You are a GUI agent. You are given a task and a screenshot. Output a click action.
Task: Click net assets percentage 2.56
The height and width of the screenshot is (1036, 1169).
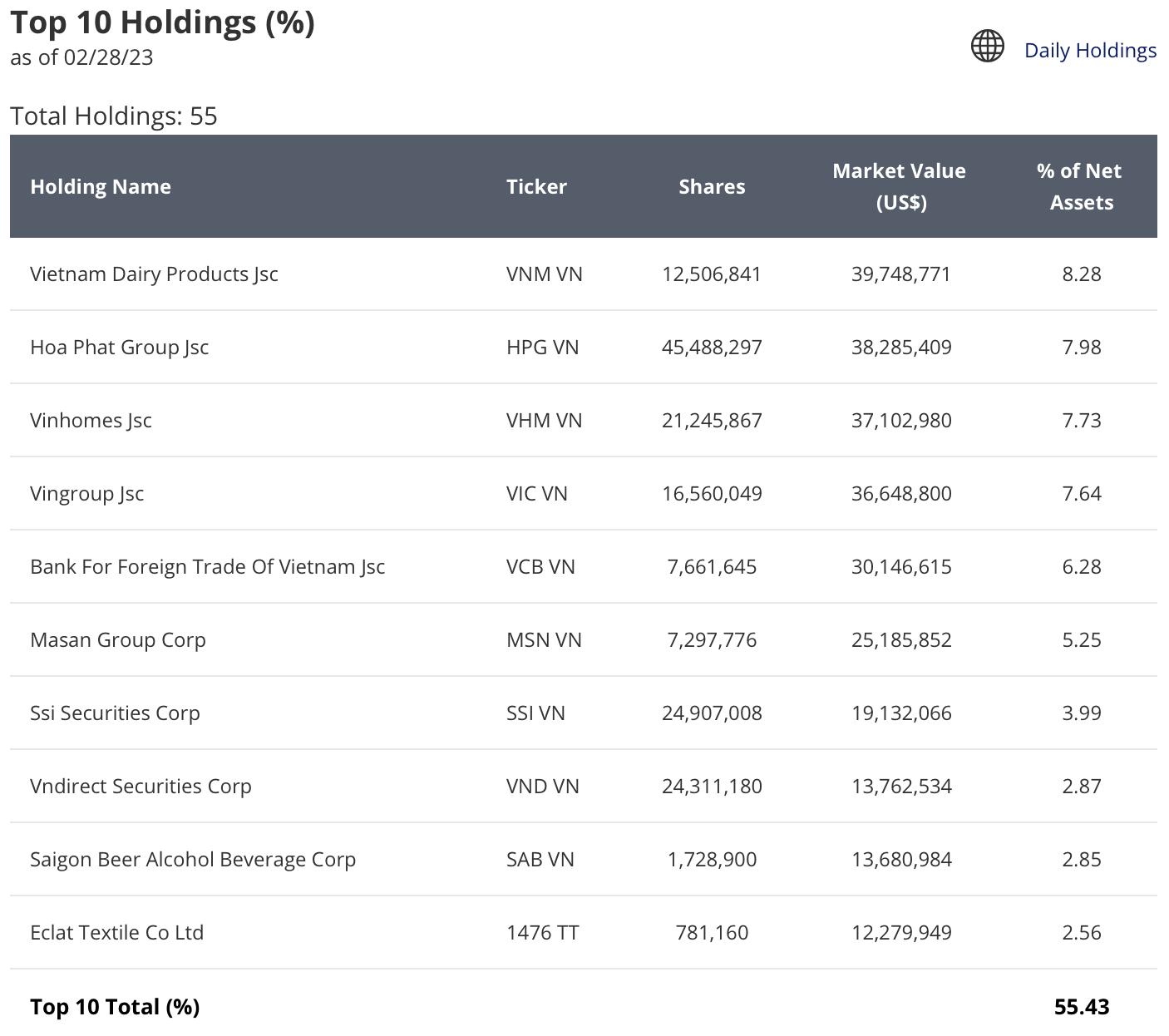1082,932
